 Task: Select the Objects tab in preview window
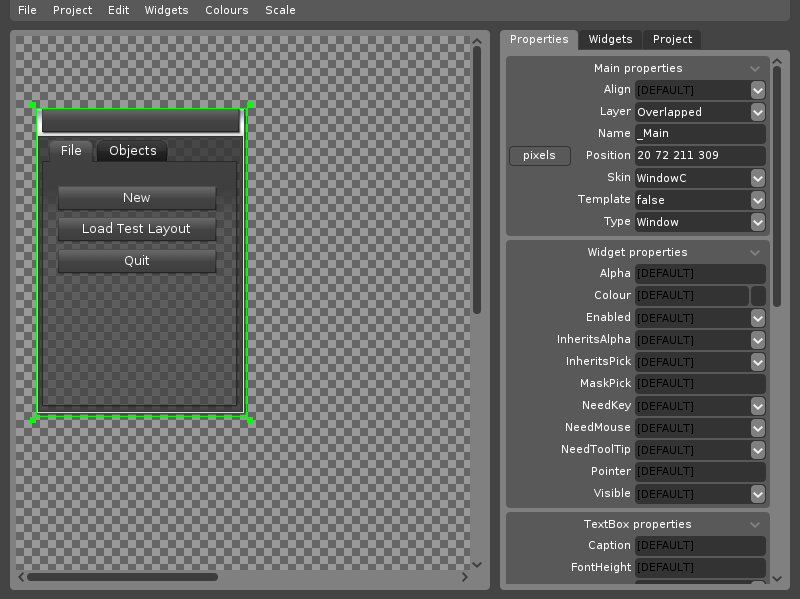click(x=133, y=151)
